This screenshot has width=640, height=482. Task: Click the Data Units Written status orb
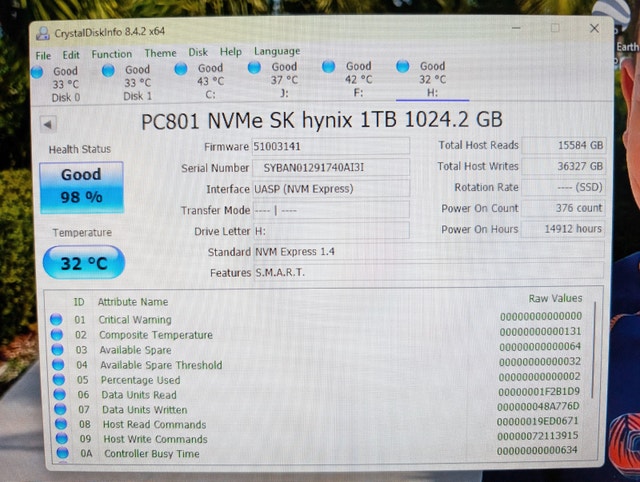(60, 409)
